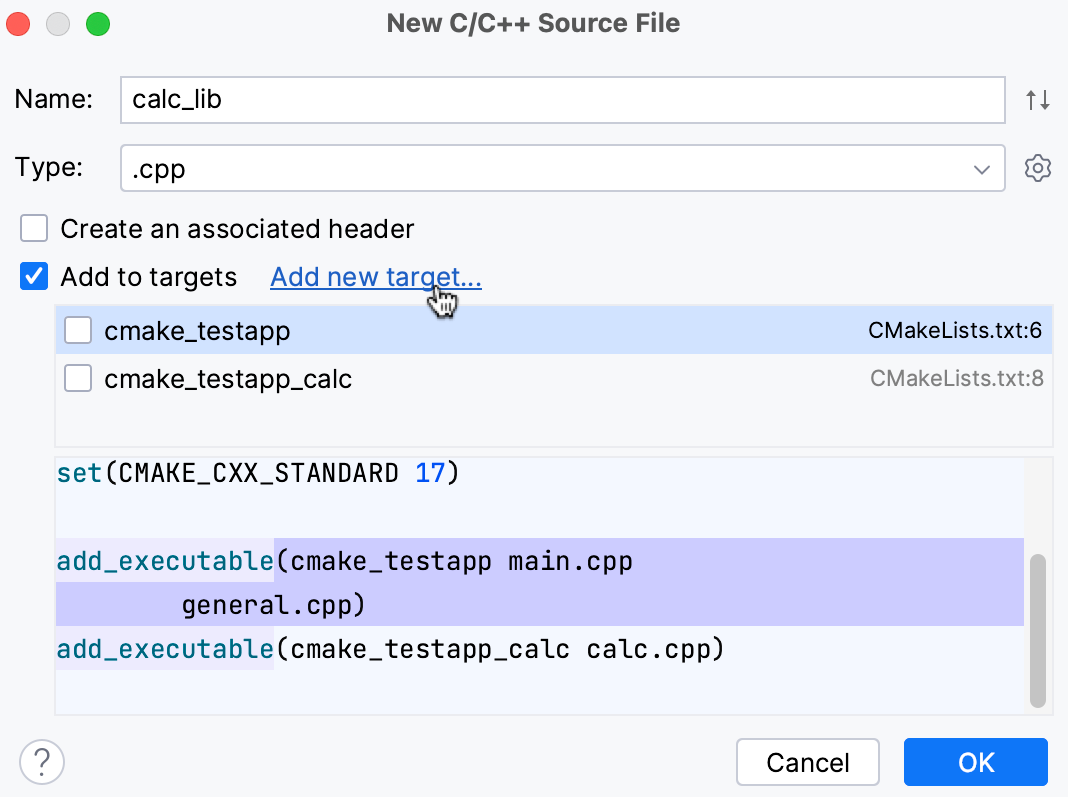Select the cmake_testapp_calc target row
The height and width of the screenshot is (797, 1068).
pos(450,379)
